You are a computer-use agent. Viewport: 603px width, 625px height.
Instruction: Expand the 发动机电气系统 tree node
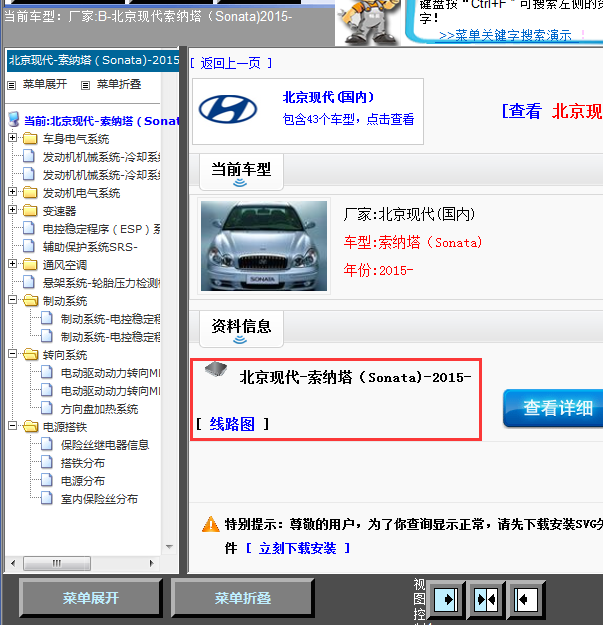[12, 192]
